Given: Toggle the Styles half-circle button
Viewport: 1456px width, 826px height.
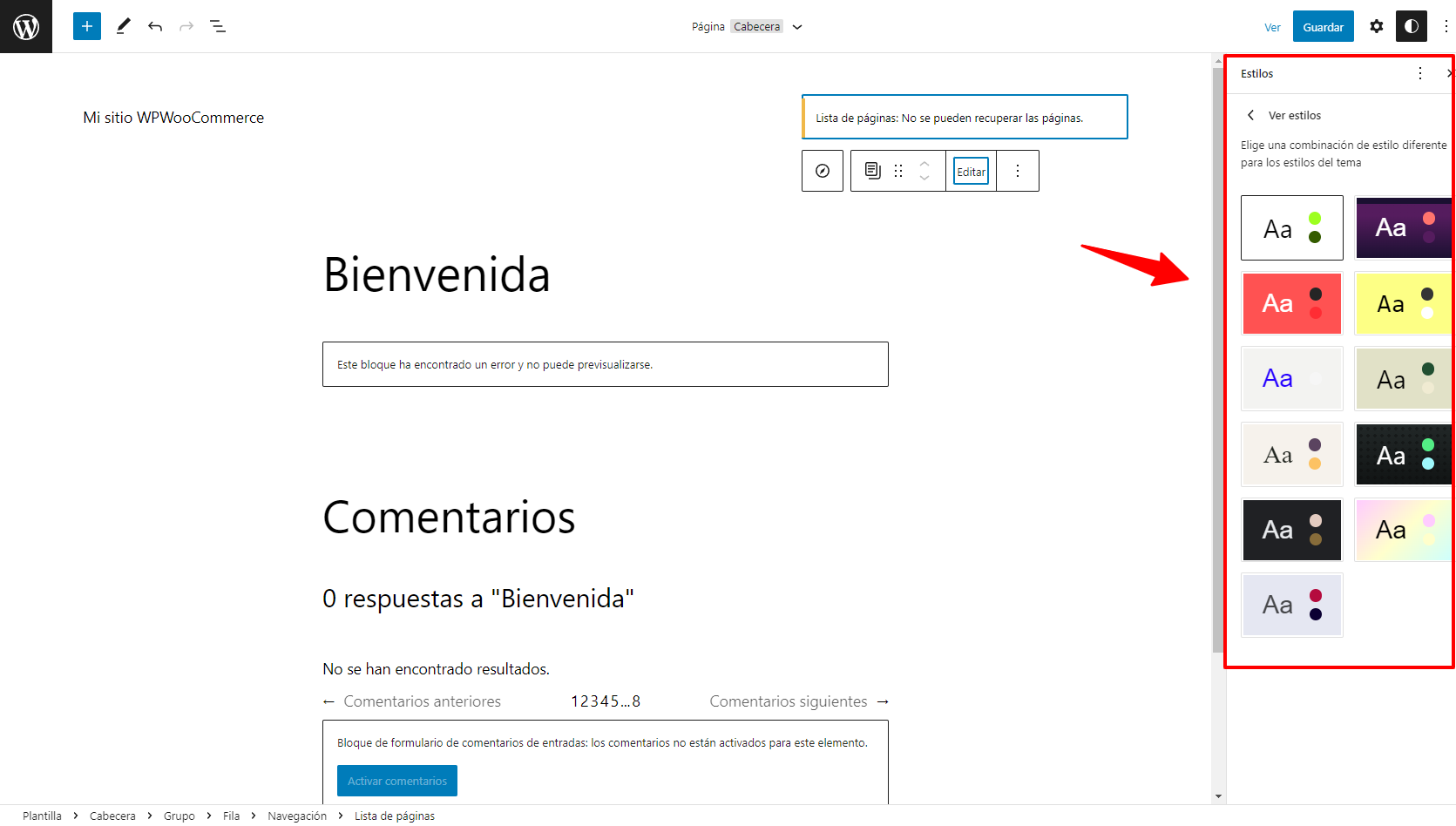Looking at the screenshot, I should (1412, 26).
